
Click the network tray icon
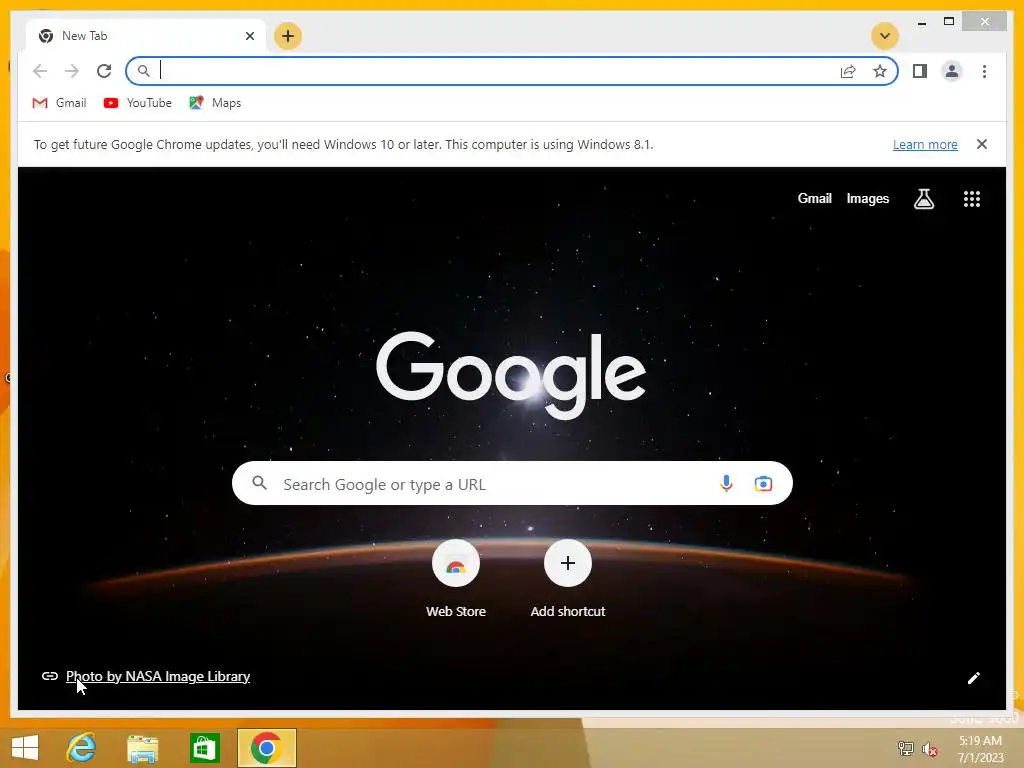coord(906,748)
